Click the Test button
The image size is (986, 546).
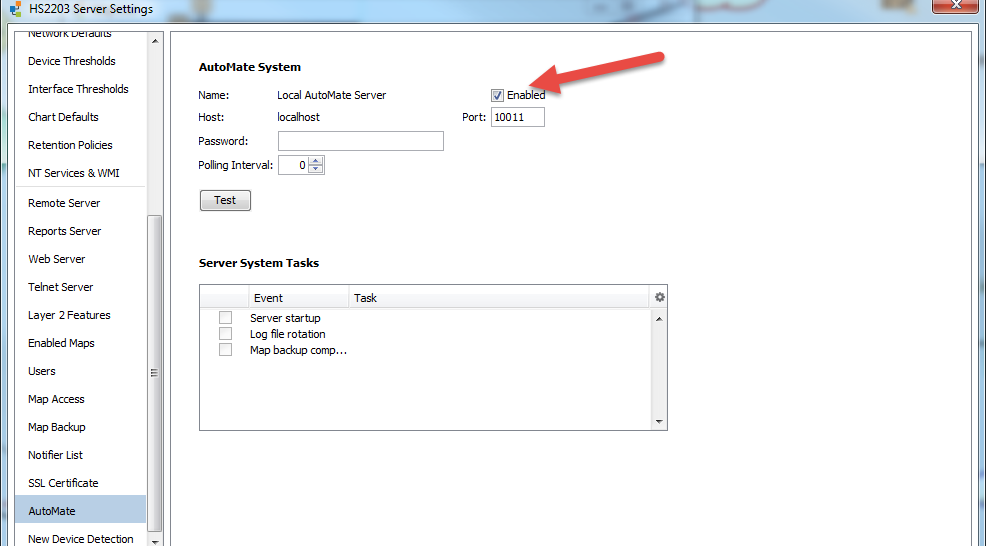click(x=225, y=201)
